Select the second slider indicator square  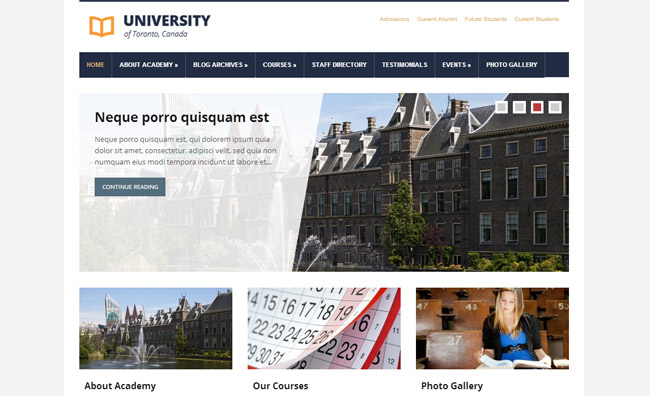click(519, 107)
